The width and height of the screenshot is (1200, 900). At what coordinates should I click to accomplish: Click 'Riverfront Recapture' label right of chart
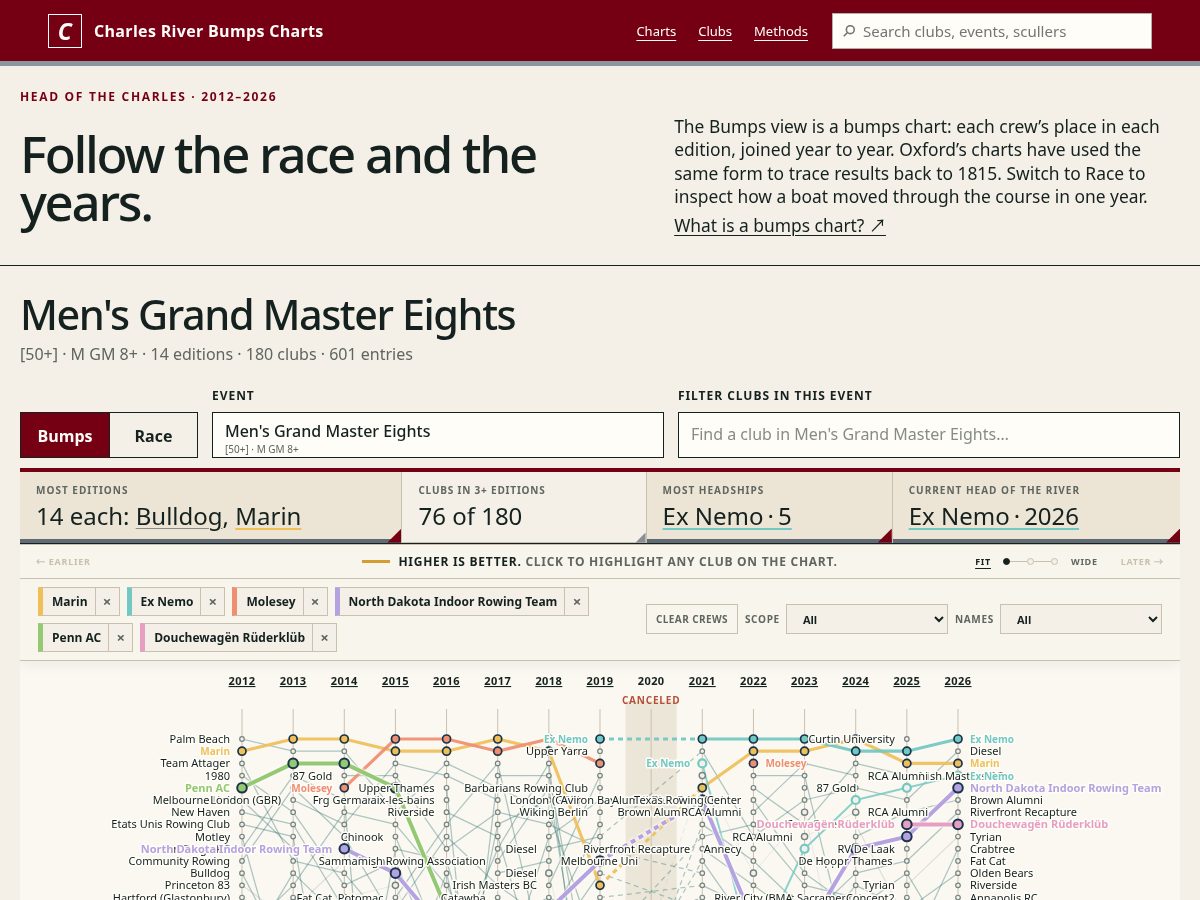click(1023, 813)
